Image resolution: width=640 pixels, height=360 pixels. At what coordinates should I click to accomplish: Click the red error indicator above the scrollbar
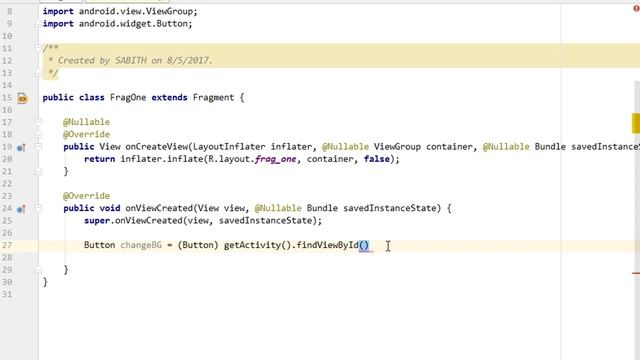point(636,8)
